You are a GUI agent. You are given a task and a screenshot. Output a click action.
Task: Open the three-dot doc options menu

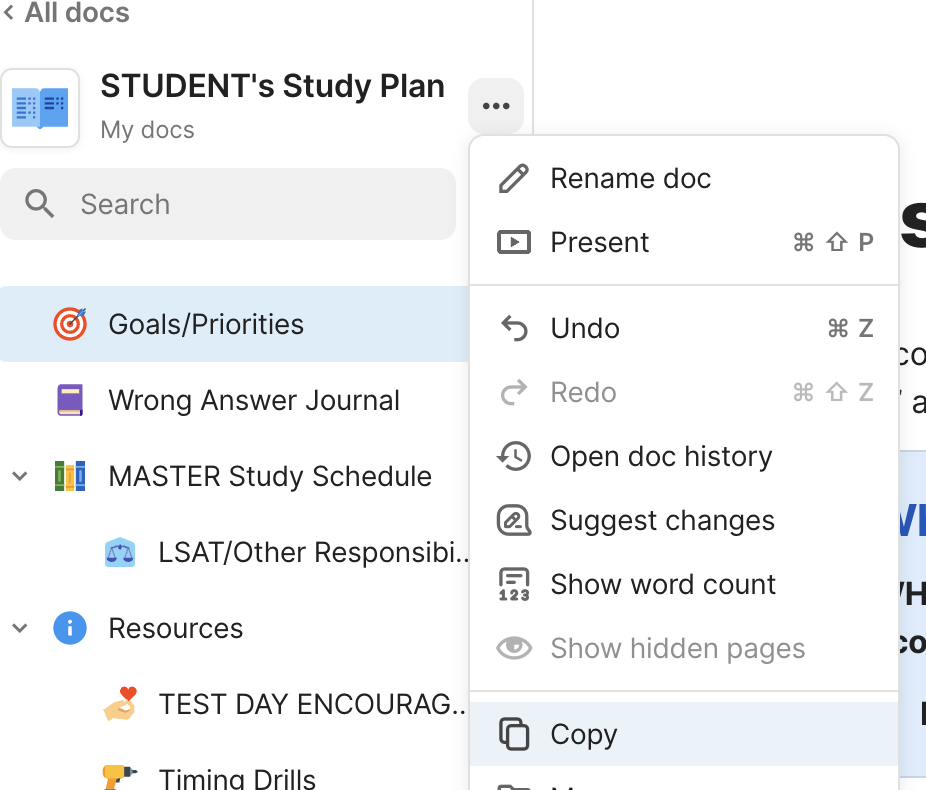tap(495, 106)
